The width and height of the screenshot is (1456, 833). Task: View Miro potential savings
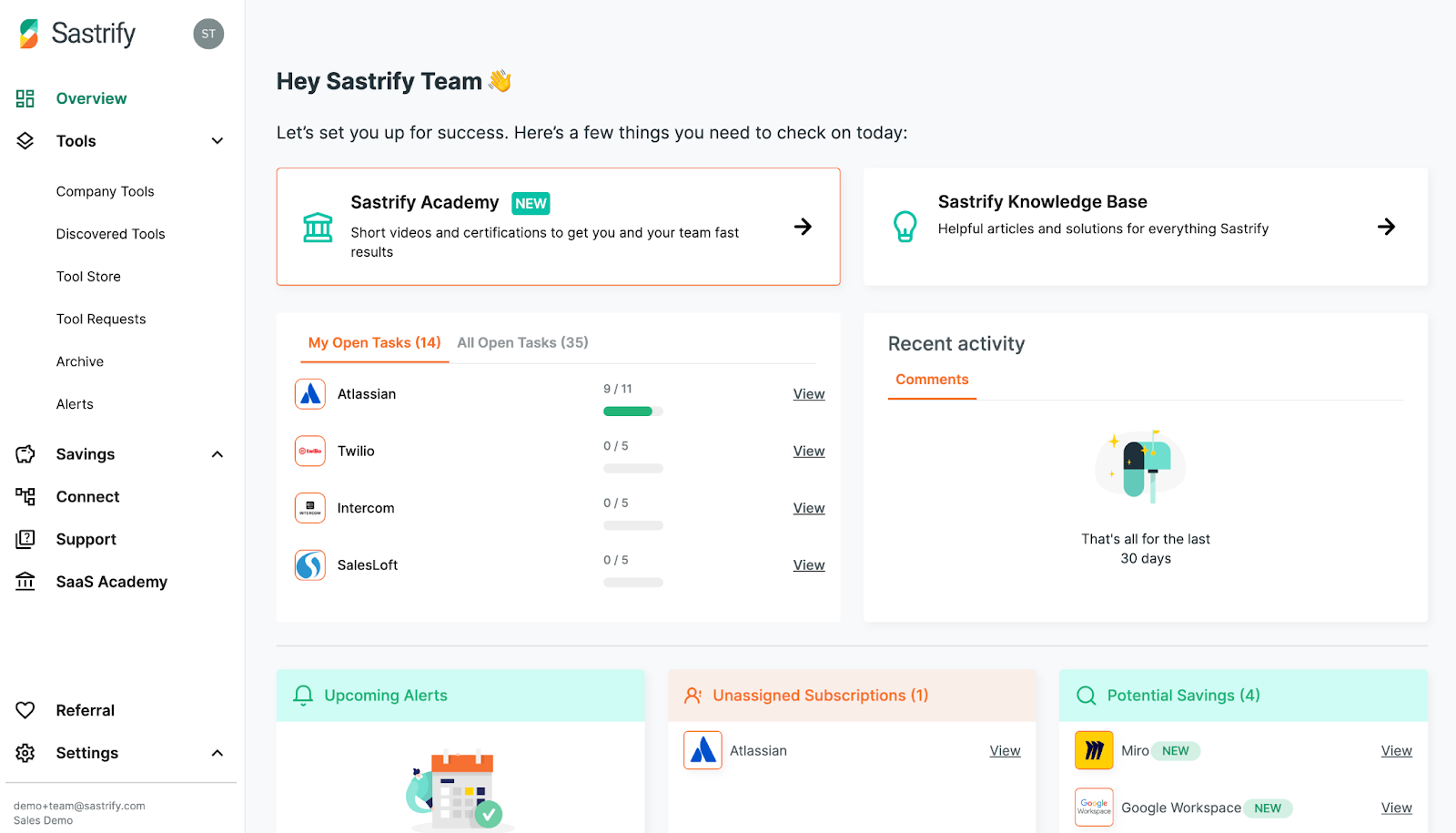[1396, 751]
